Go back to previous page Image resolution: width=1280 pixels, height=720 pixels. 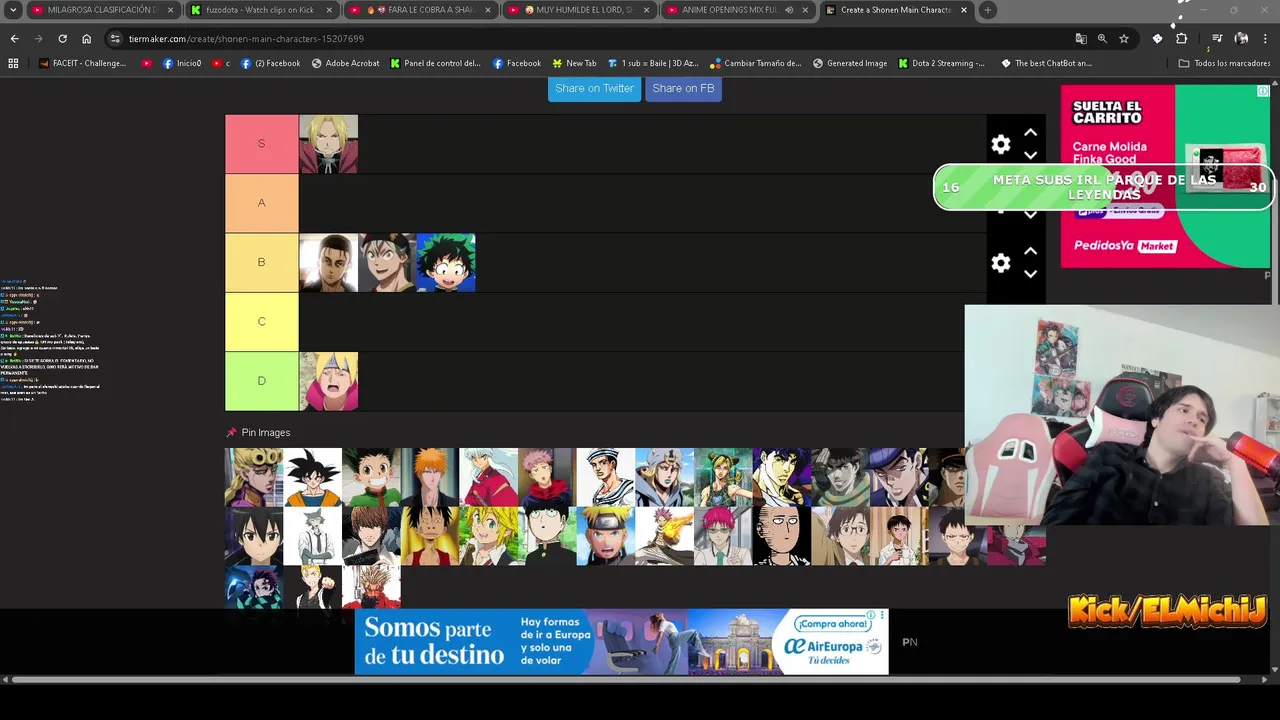(x=14, y=38)
